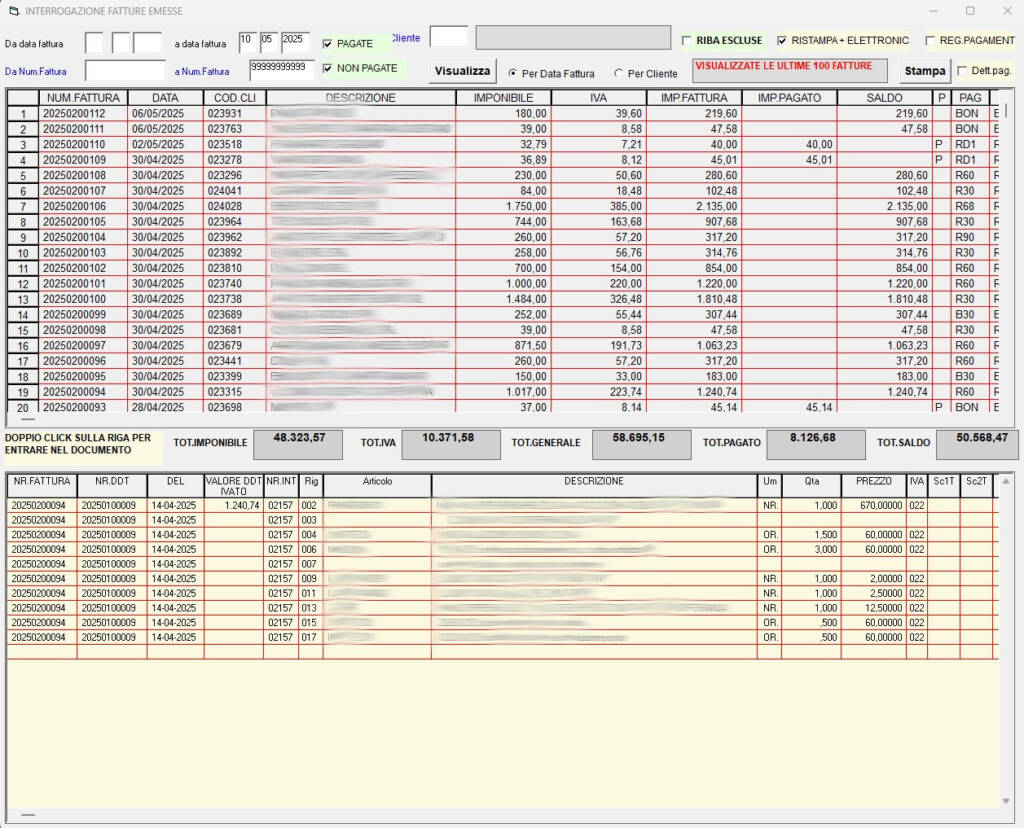1024x828 pixels.
Task: Click the Qta column header
Action: [x=812, y=486]
